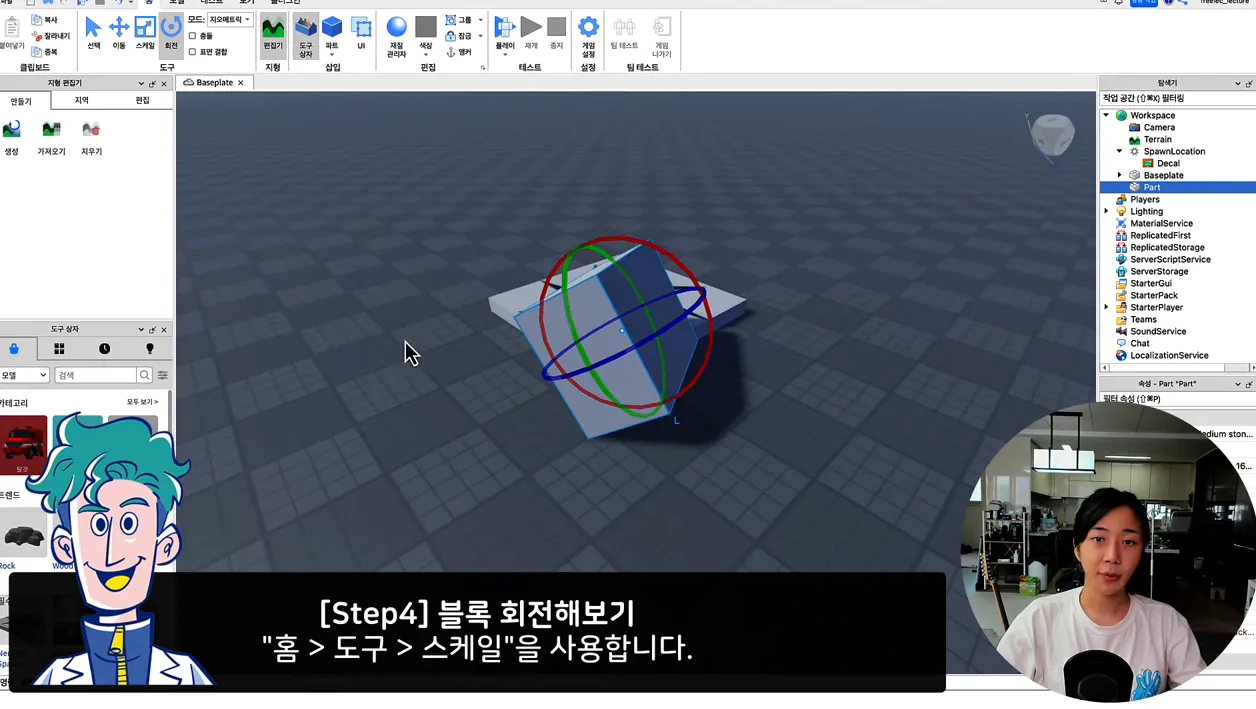Collapse the SpawnLocation tree node
Viewport: 1256px width, 709px height.
click(1119, 151)
